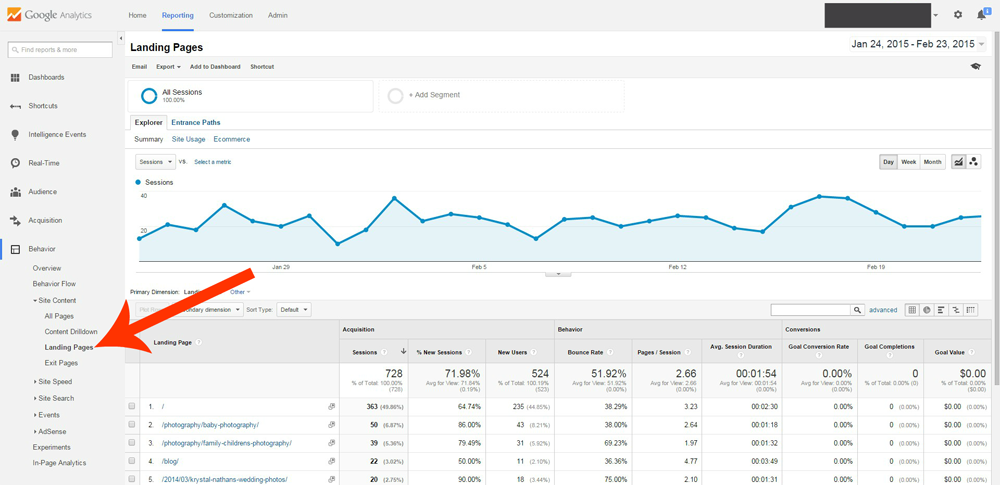
Task: Switch to motion chart icon
Action: coord(973,162)
